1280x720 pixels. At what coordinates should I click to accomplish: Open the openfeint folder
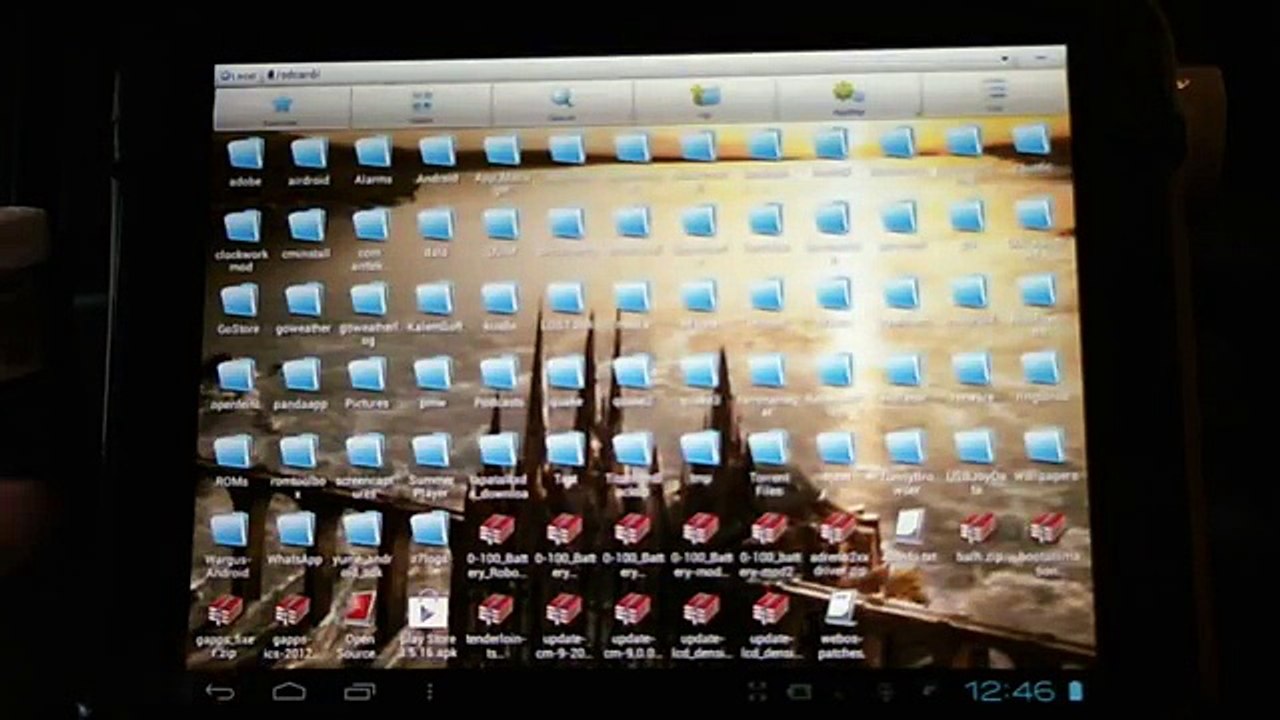point(236,385)
